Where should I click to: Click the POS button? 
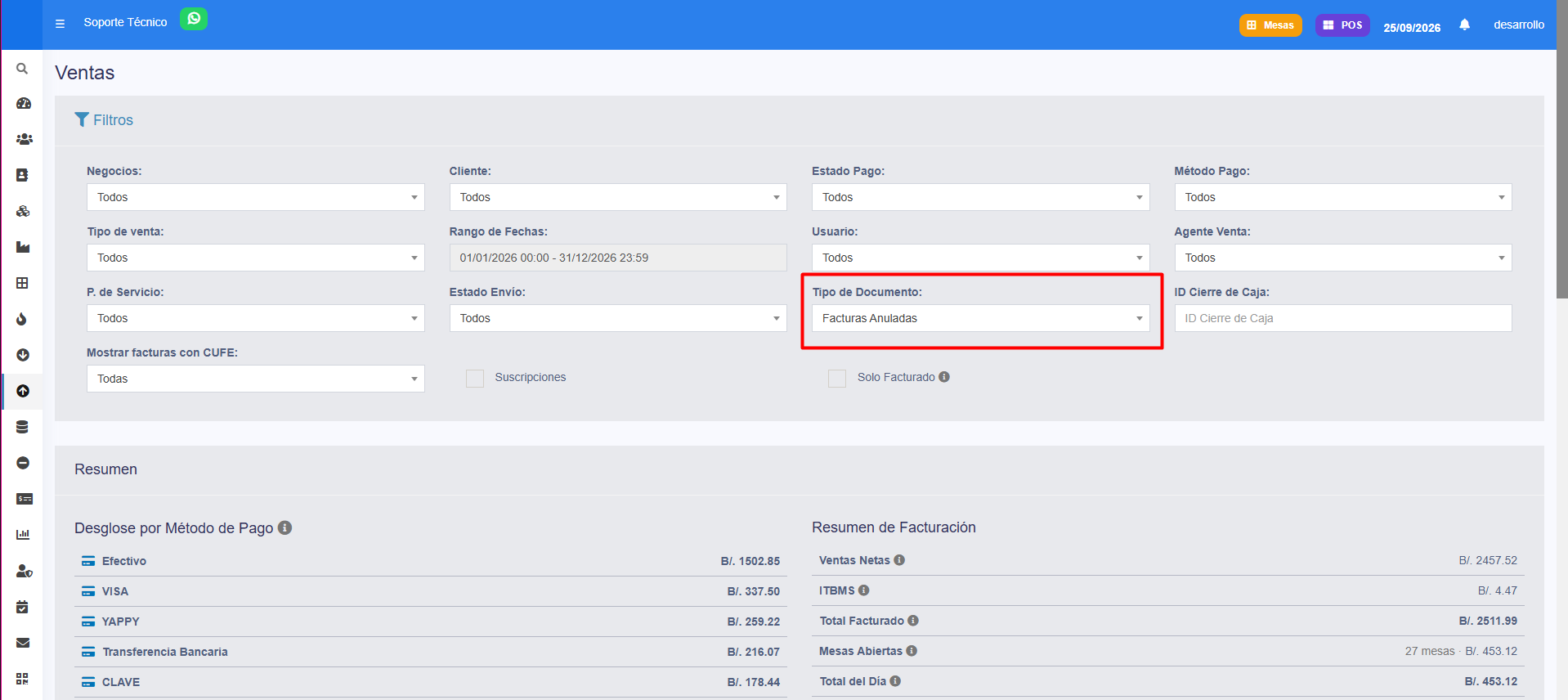point(1342,25)
